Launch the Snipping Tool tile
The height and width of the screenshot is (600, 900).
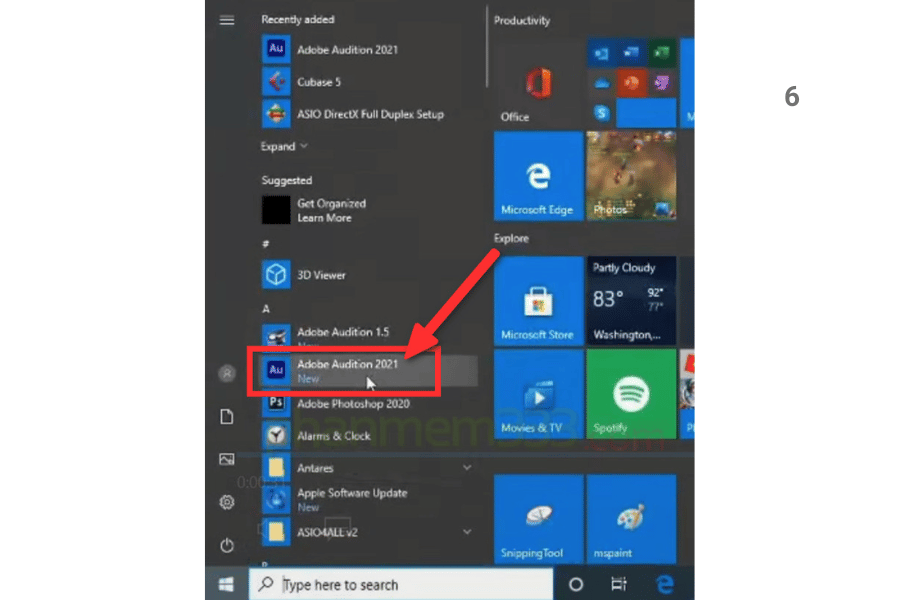coord(538,520)
